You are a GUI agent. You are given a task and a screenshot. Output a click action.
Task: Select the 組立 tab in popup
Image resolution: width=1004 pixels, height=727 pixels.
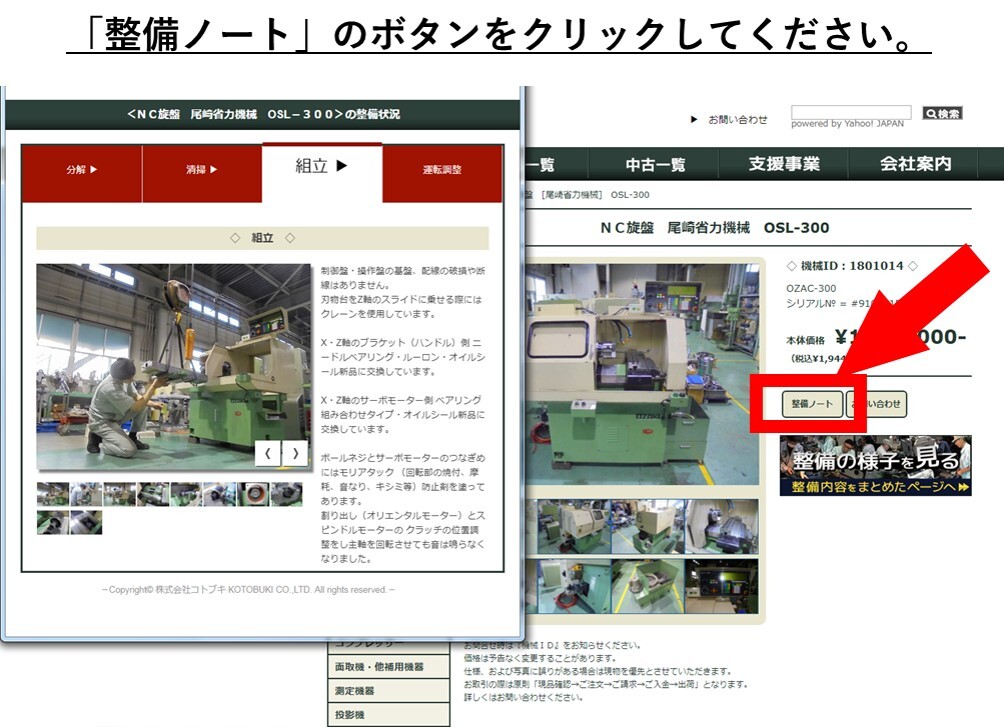[322, 172]
